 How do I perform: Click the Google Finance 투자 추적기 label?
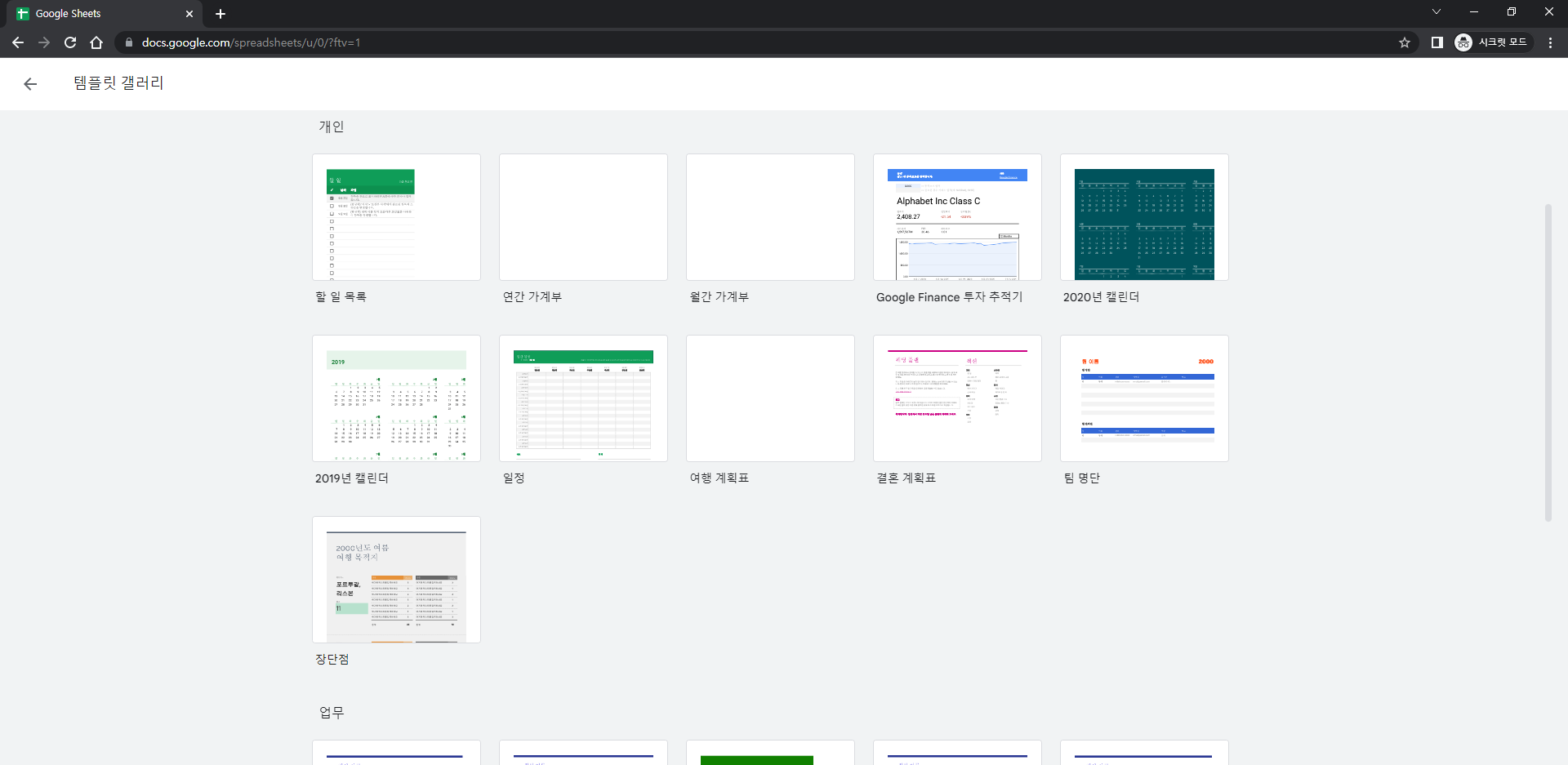949,297
